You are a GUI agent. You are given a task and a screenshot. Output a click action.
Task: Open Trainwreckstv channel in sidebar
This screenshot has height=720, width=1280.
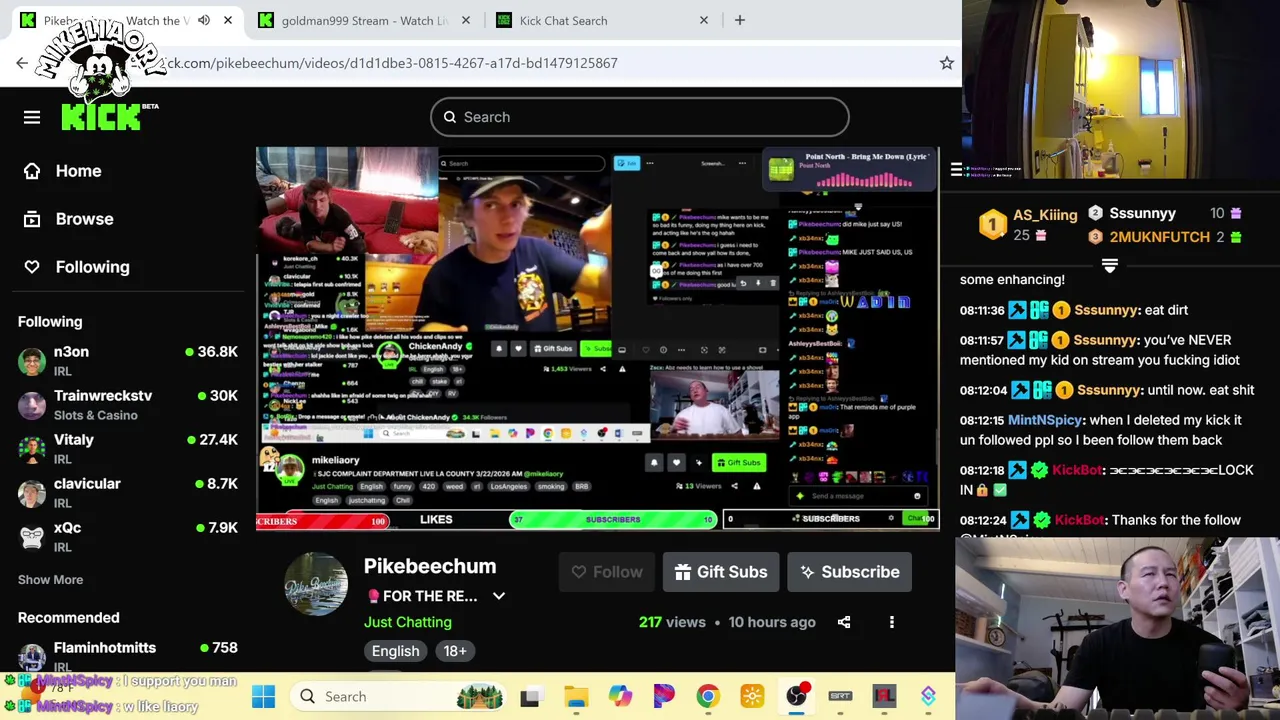click(x=127, y=405)
